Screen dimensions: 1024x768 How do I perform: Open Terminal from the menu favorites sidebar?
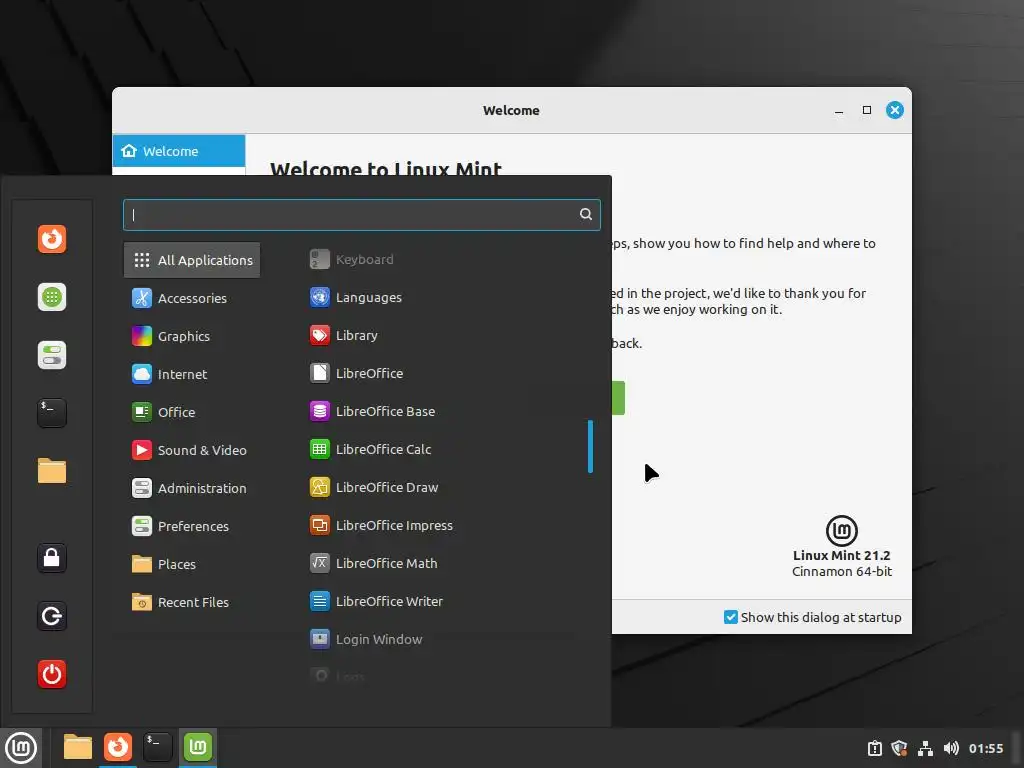(52, 413)
